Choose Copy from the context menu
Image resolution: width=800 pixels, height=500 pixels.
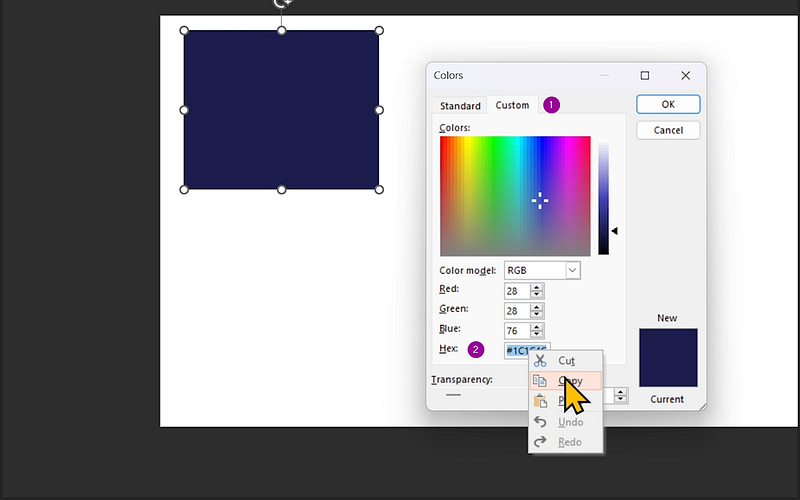pos(566,381)
